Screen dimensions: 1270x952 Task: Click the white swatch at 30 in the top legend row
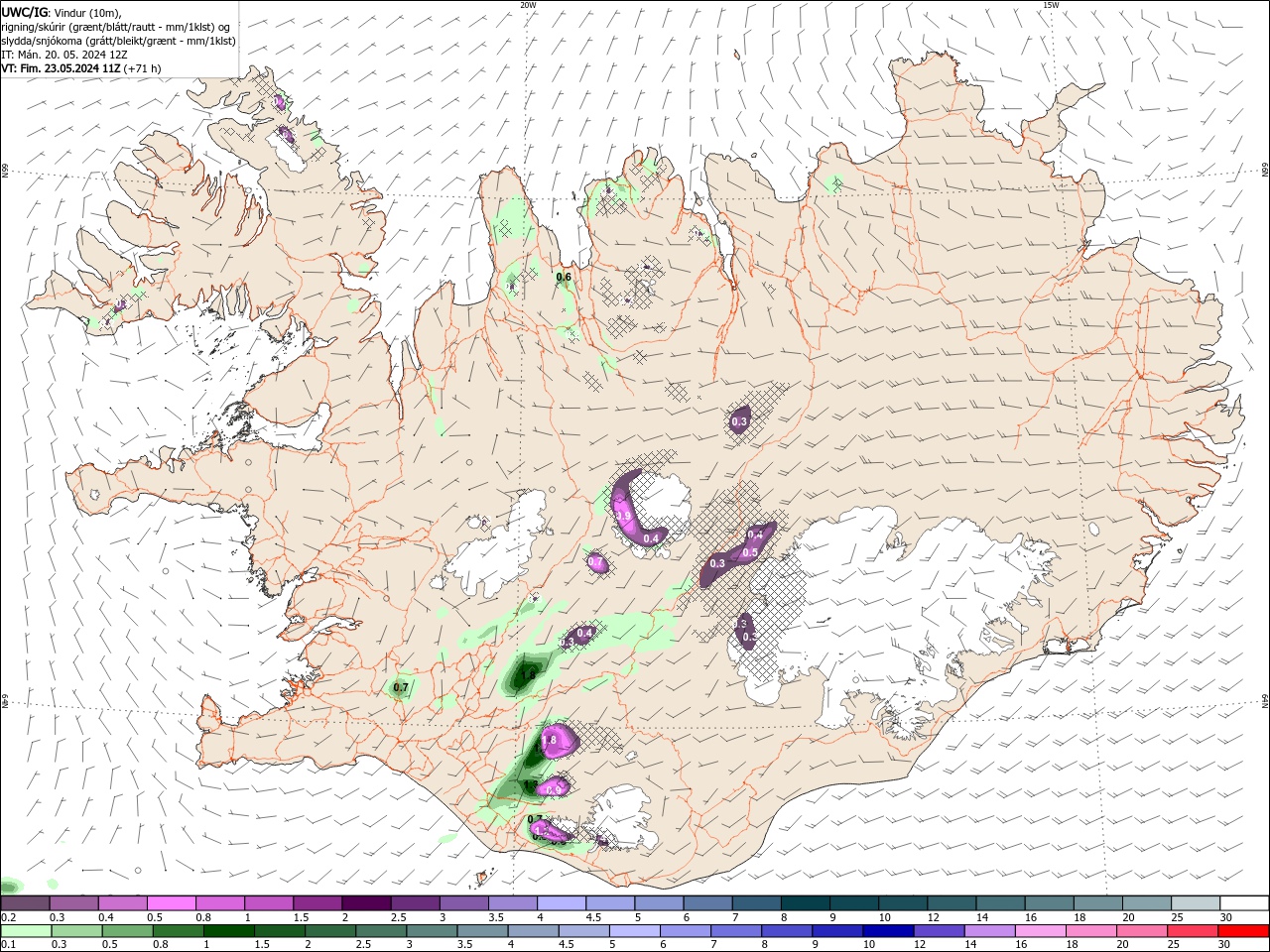[1244, 903]
